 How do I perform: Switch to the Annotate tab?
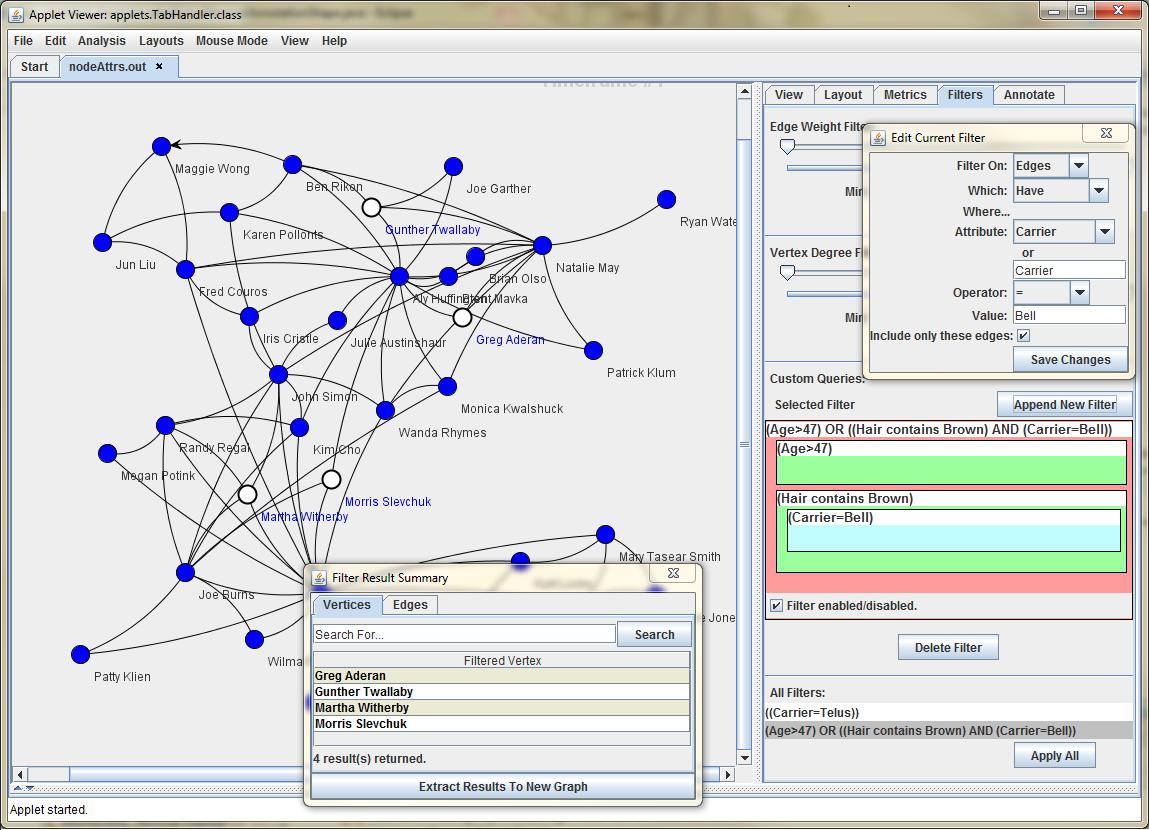pyautogui.click(x=1029, y=95)
